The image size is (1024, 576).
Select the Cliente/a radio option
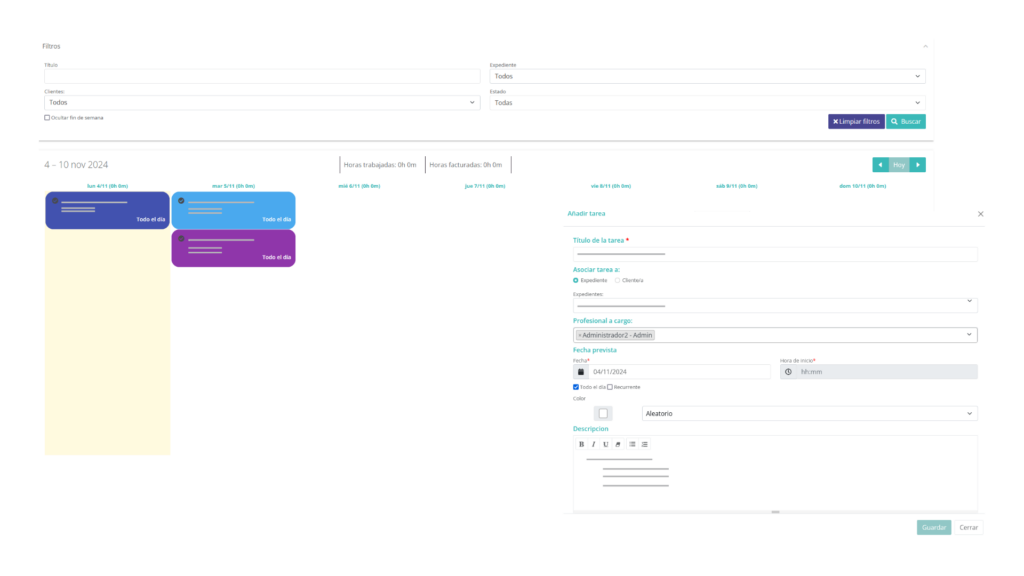[x=617, y=280]
